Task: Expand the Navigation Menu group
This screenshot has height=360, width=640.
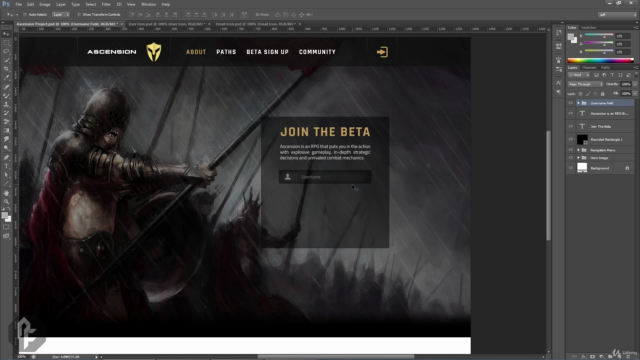Action: [578, 150]
